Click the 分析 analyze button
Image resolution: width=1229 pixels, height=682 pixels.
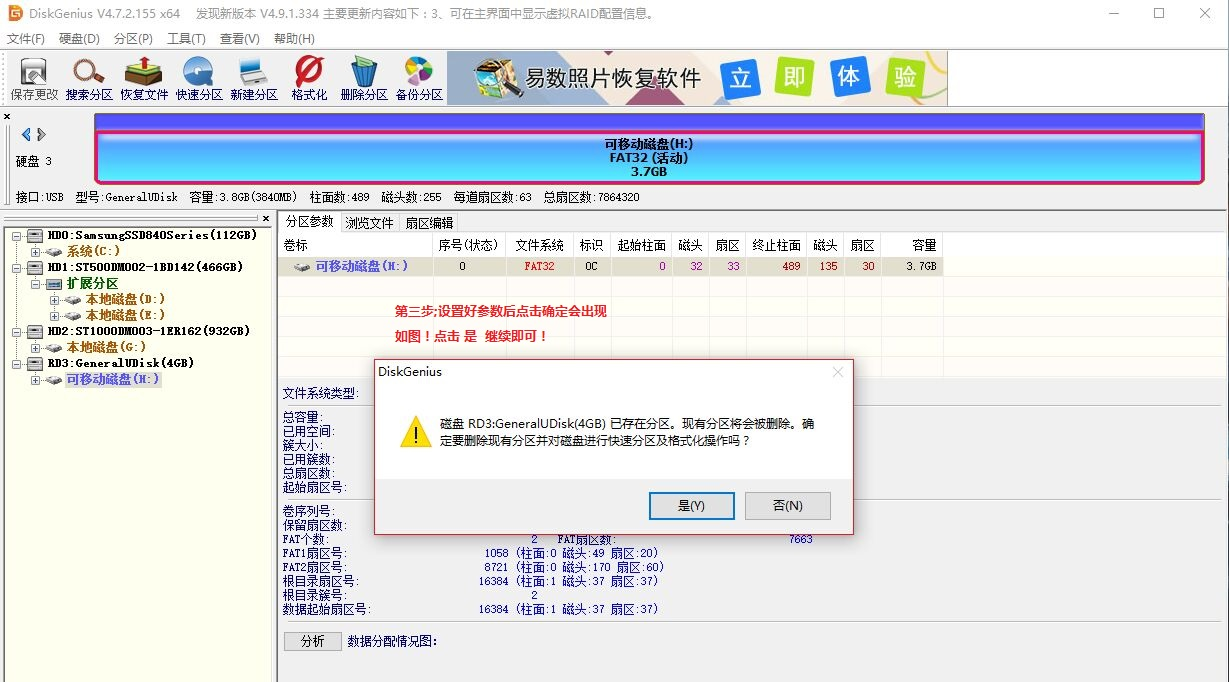point(313,642)
